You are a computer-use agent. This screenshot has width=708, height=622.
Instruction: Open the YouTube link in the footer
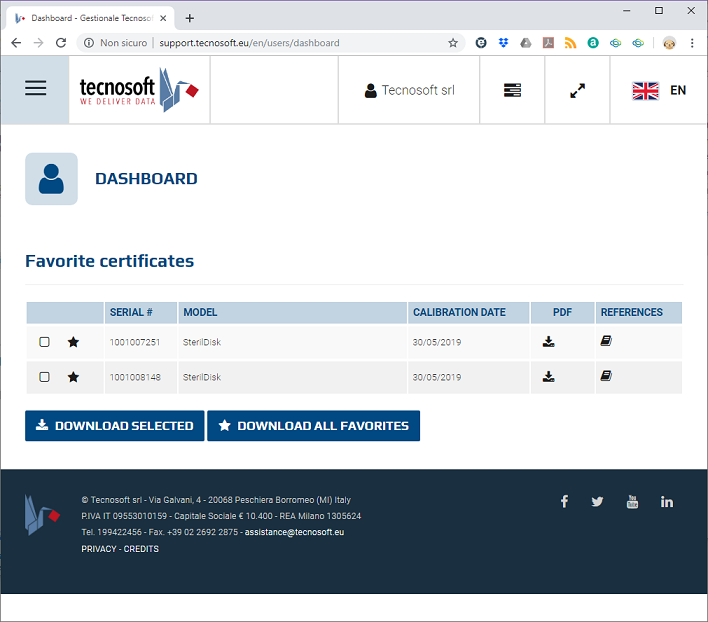click(632, 501)
